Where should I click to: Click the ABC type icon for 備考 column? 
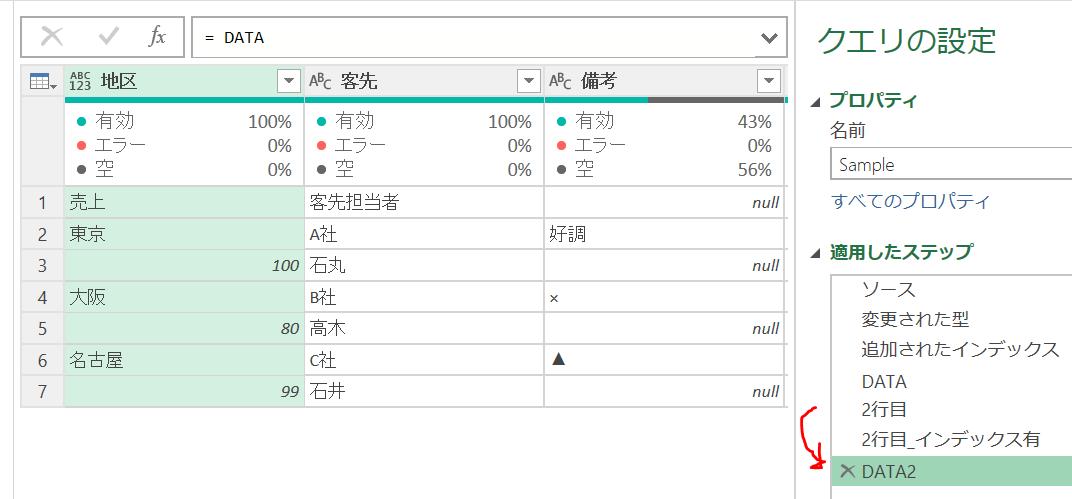(561, 82)
